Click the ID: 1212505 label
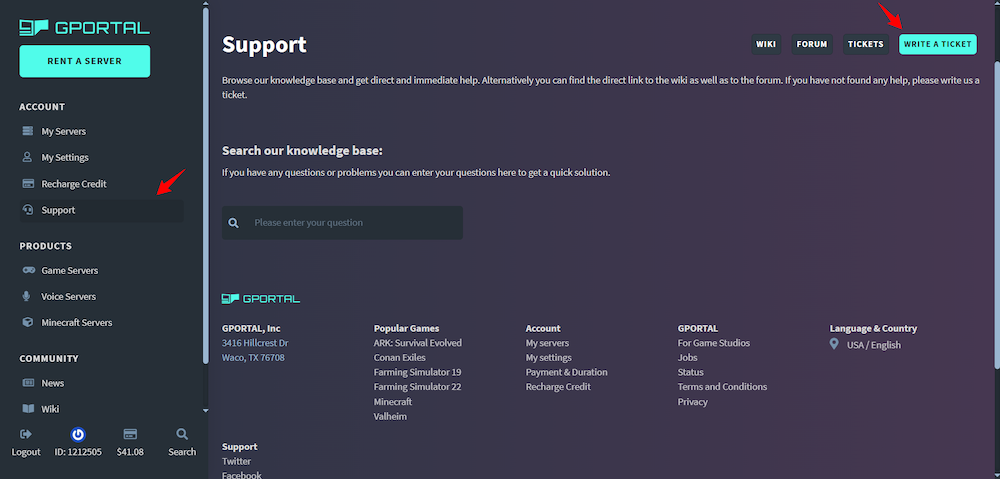 [x=78, y=452]
